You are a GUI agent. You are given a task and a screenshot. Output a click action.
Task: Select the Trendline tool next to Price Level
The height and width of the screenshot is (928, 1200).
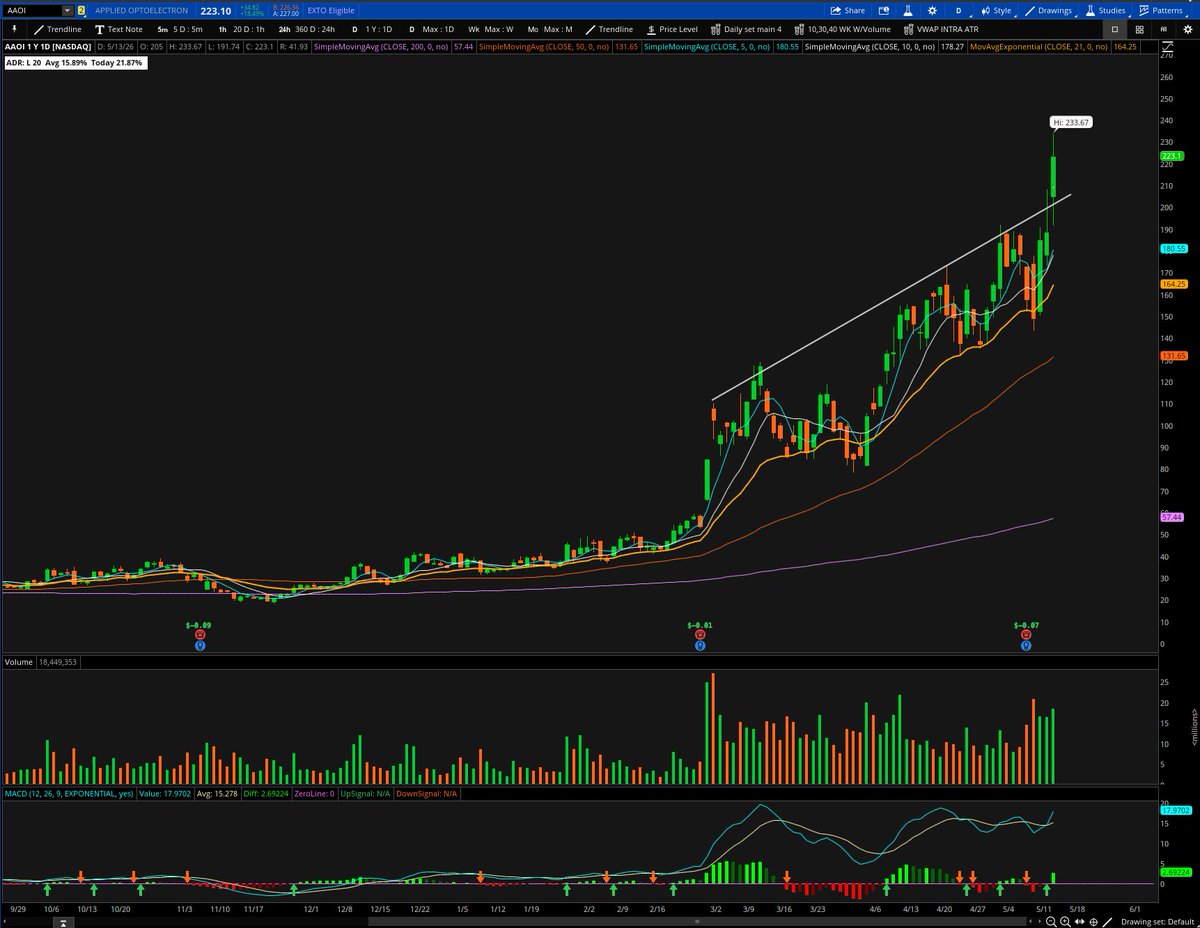click(x=609, y=29)
